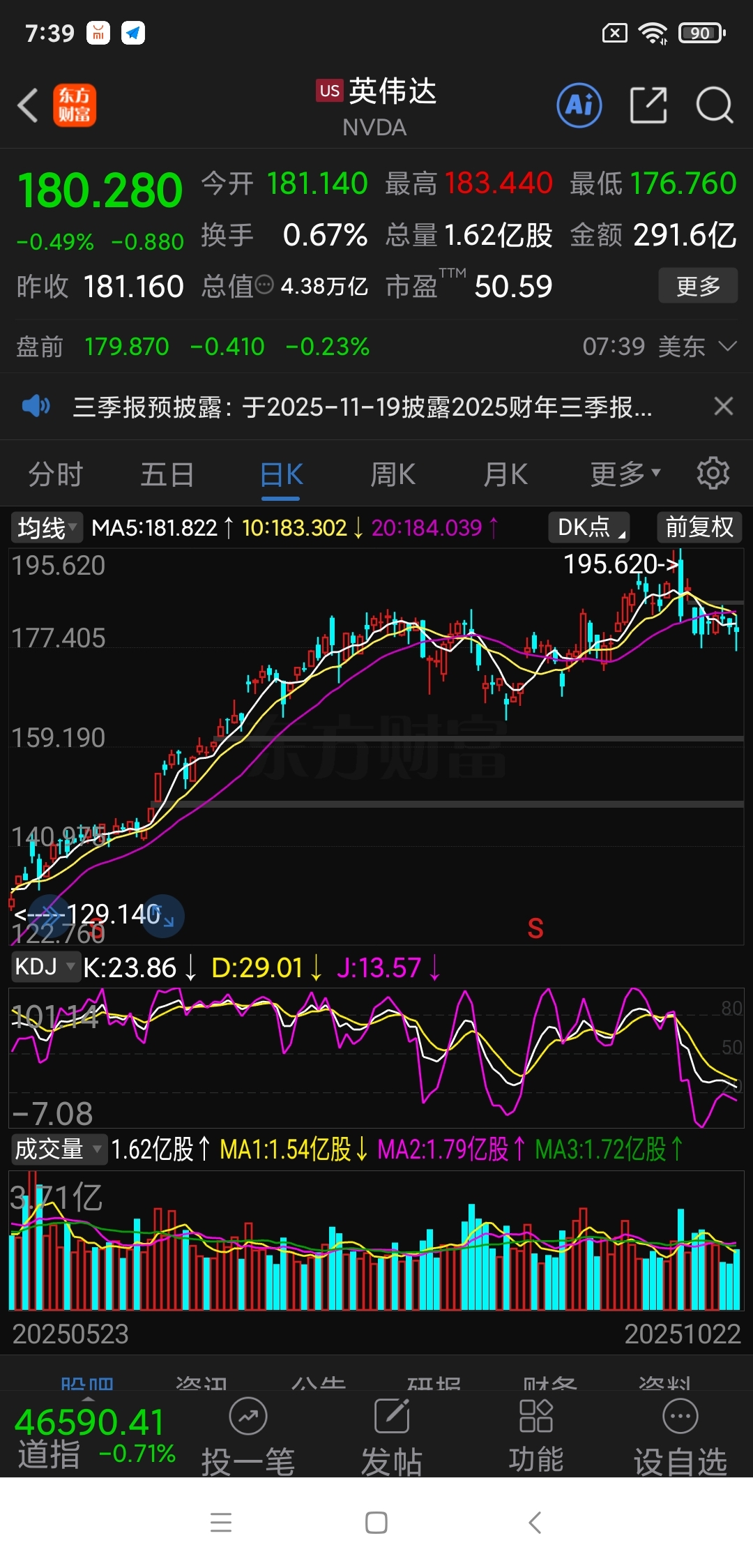Open the 三季报预披露 announcement text
The image size is (753, 1568).
point(363,407)
